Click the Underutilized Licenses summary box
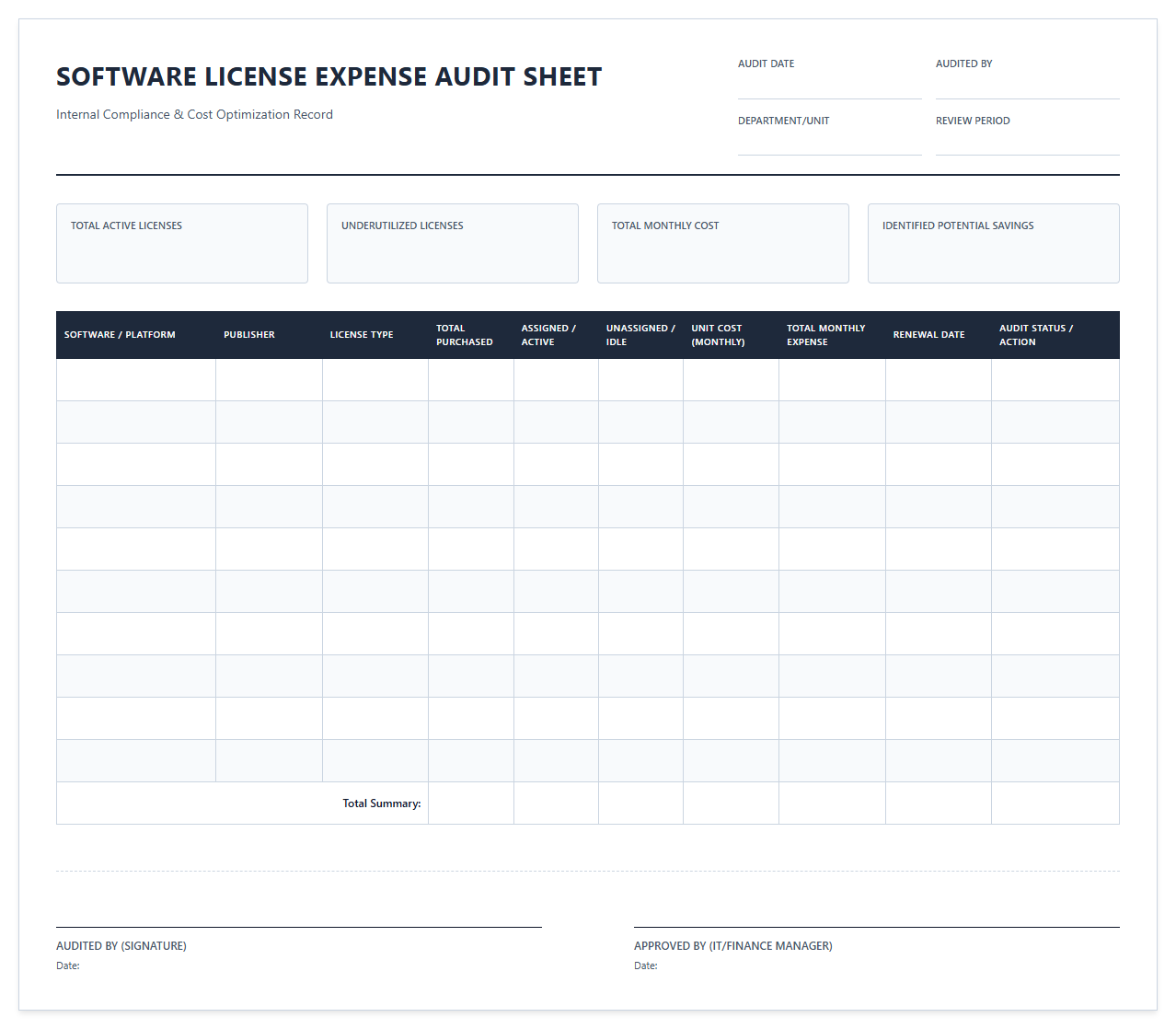 click(x=453, y=243)
